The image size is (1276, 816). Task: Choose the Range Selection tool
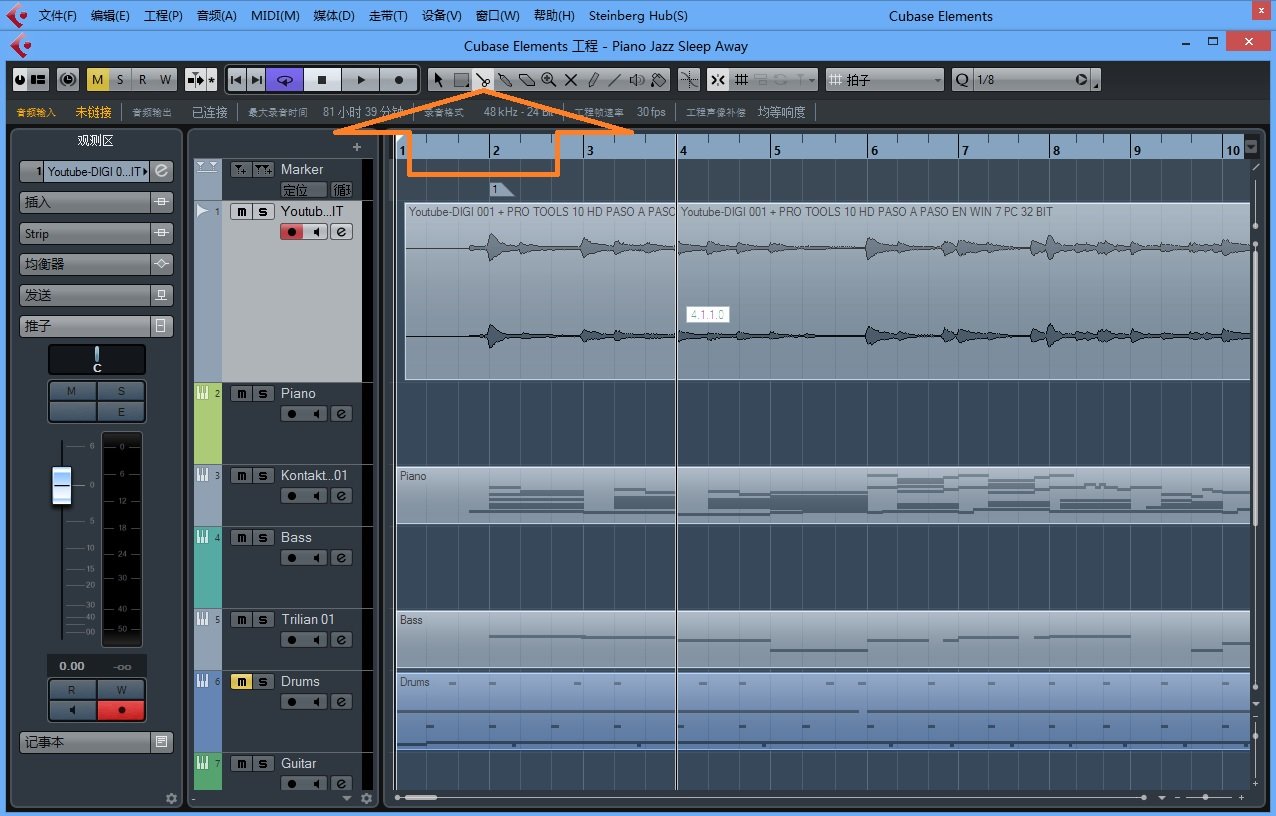461,80
